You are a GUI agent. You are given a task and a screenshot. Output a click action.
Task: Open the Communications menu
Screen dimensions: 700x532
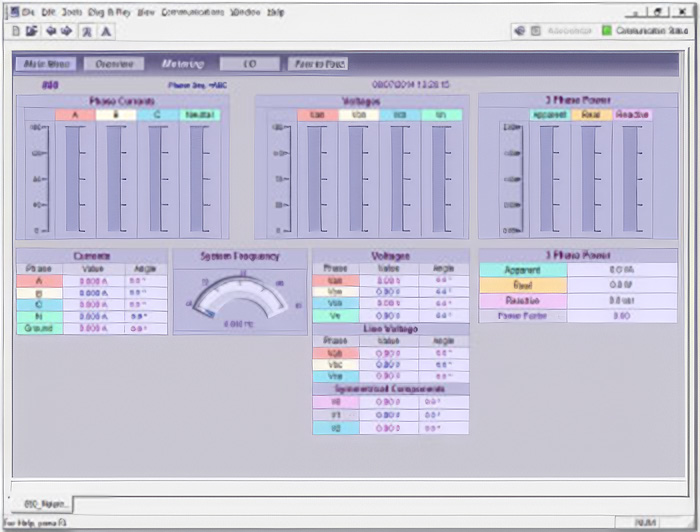click(192, 12)
